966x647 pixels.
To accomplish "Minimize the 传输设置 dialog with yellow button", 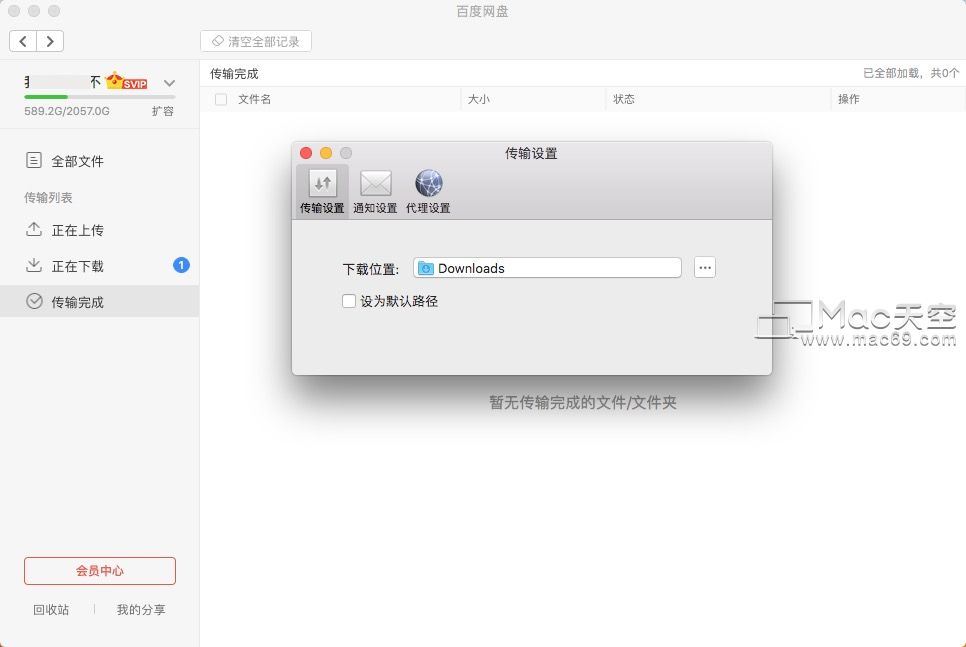I will point(326,153).
